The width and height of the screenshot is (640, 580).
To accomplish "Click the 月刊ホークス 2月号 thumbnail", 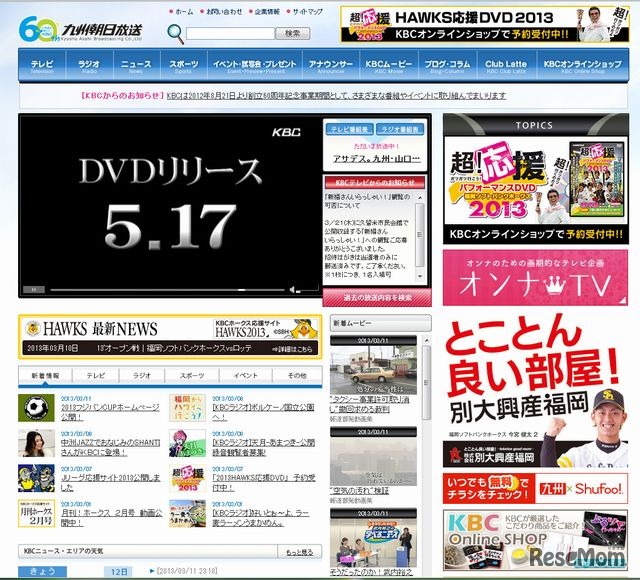I will pyautogui.click(x=36, y=513).
